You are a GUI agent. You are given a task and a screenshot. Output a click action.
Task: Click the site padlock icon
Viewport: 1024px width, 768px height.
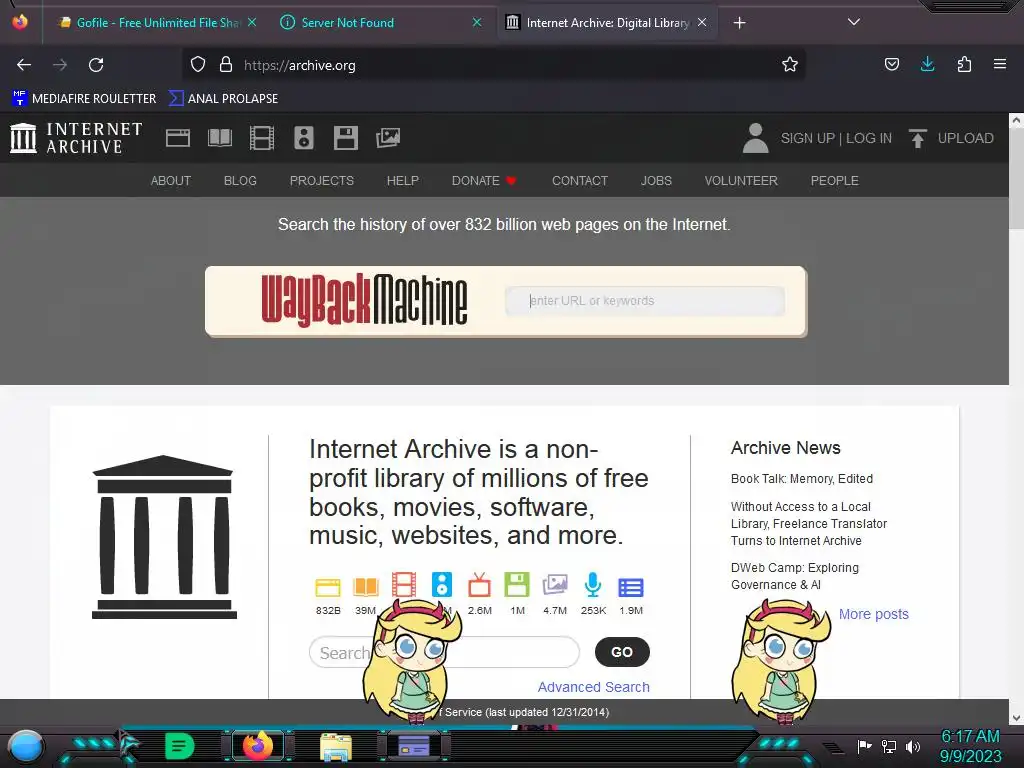pyautogui.click(x=226, y=64)
